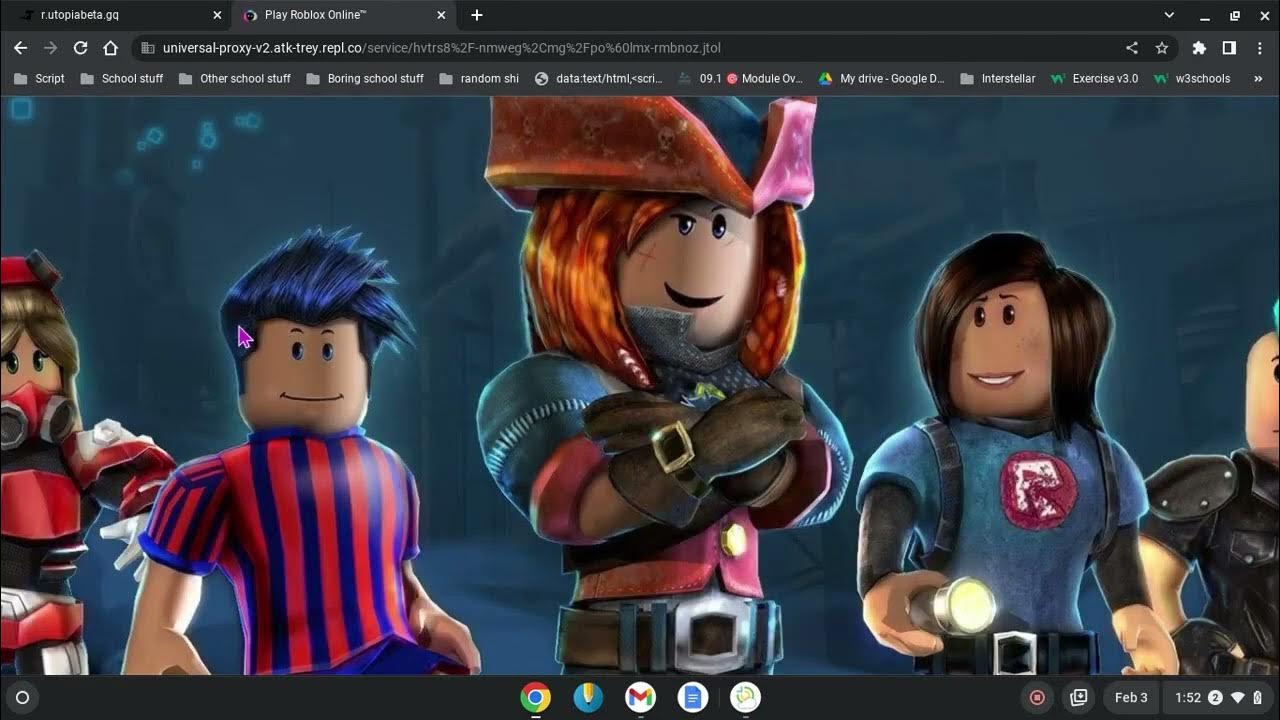Click the notification count badge
This screenshot has width=1280, height=720.
click(1215, 698)
